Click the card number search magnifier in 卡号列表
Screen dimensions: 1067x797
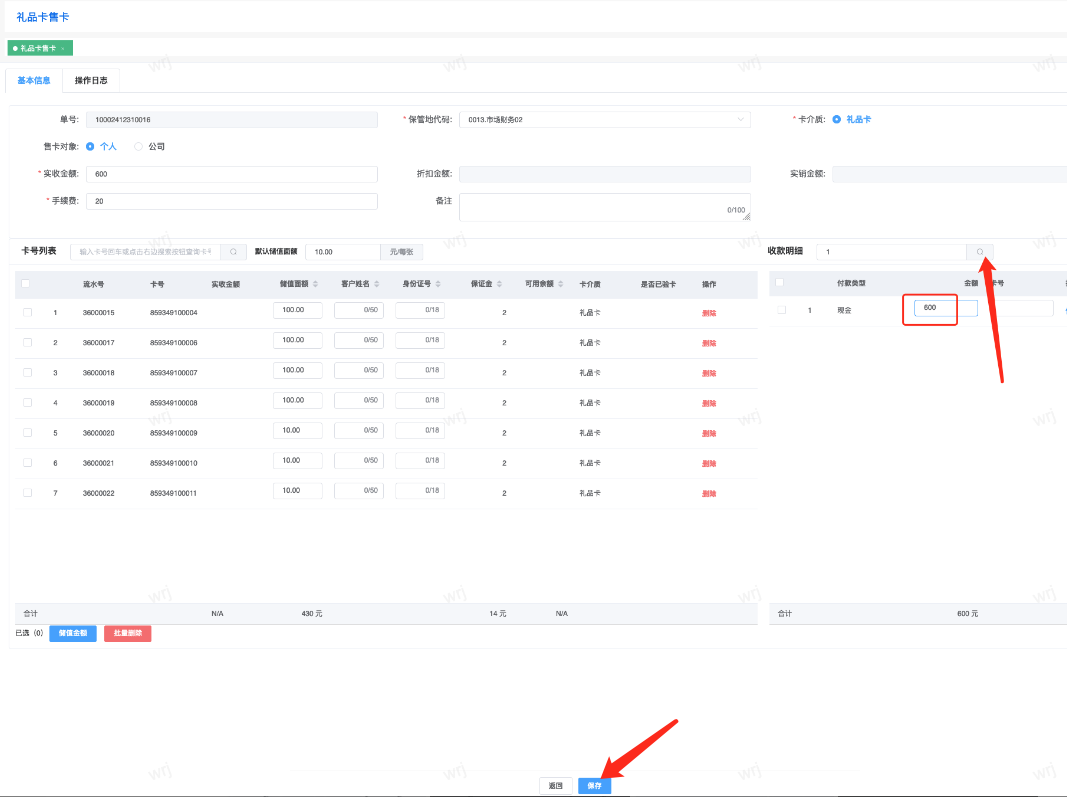coord(233,252)
